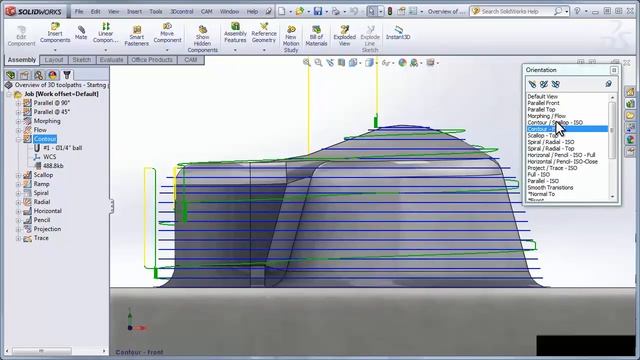Create an Exploded View

pos(344,36)
